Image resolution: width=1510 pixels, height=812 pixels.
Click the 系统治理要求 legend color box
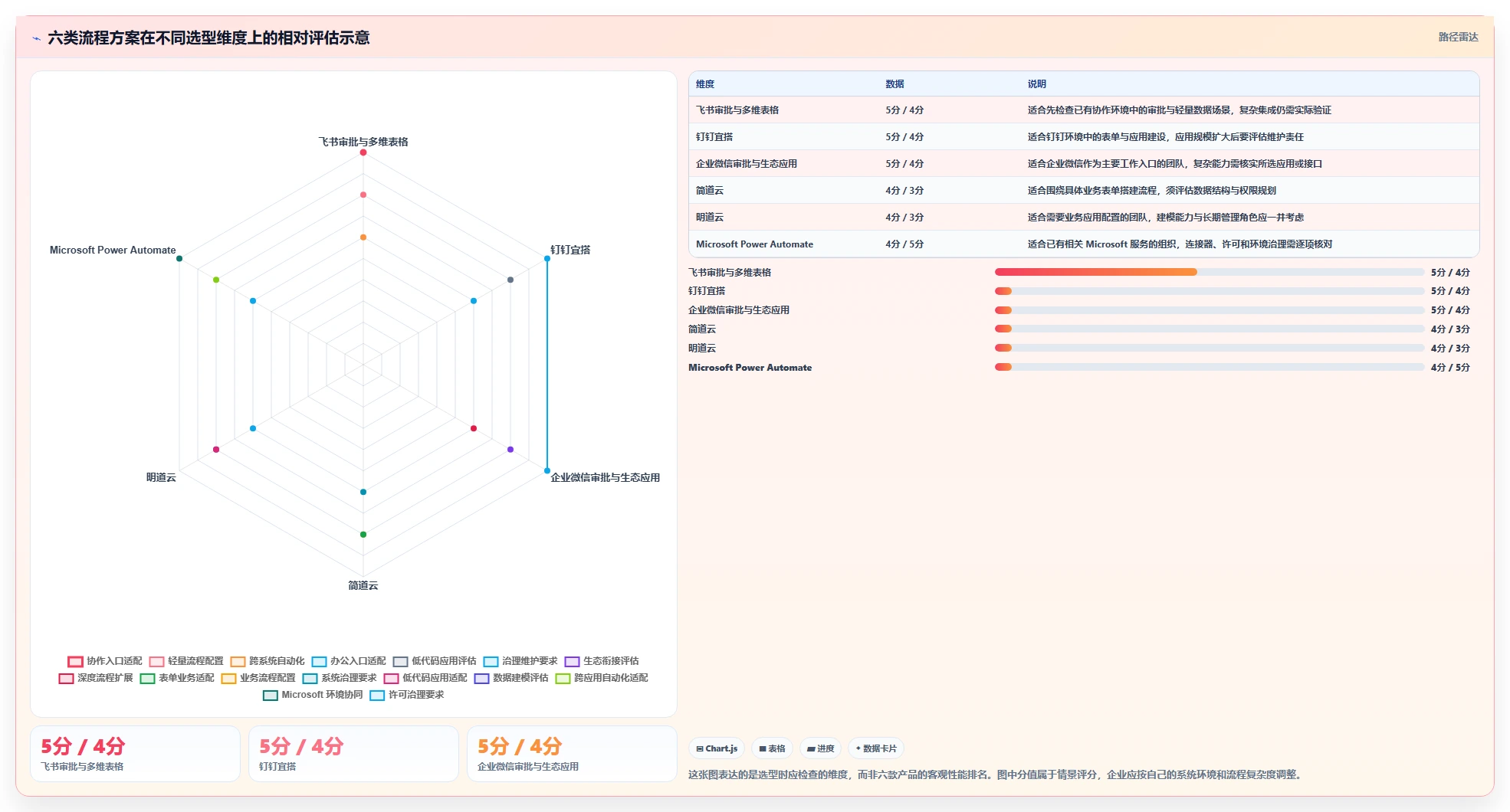[310, 678]
